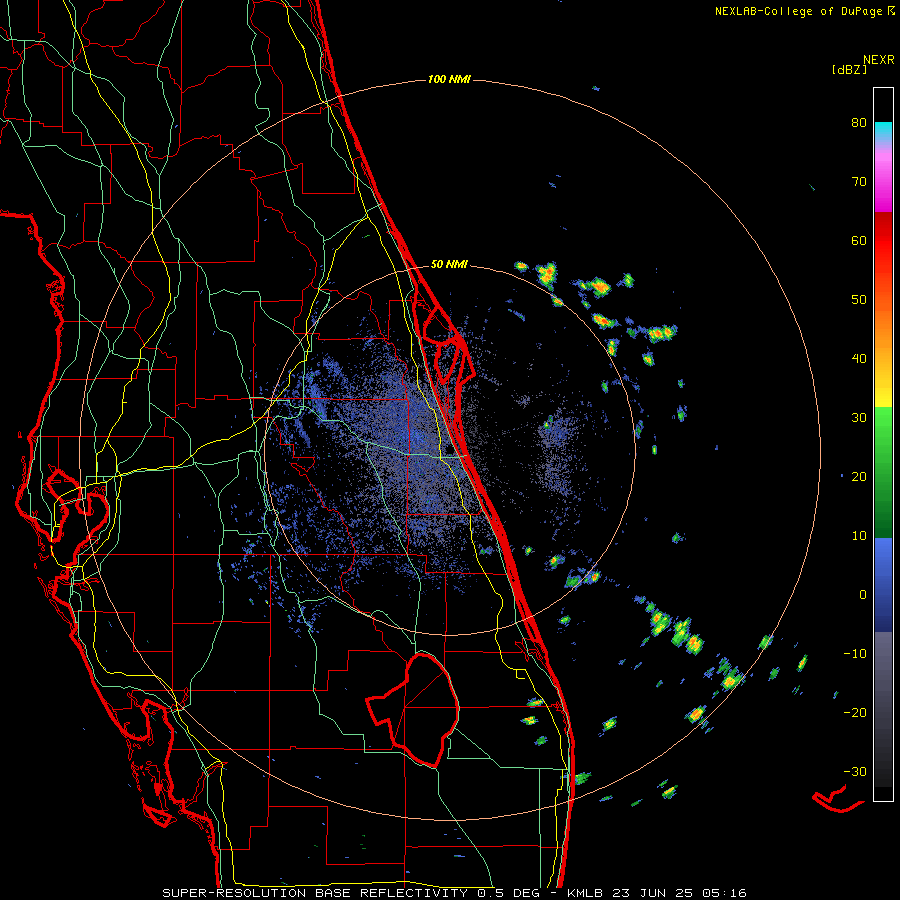Click the KMLB station identifier in caption
Screen dimensions: 900x900
pyautogui.click(x=585, y=893)
